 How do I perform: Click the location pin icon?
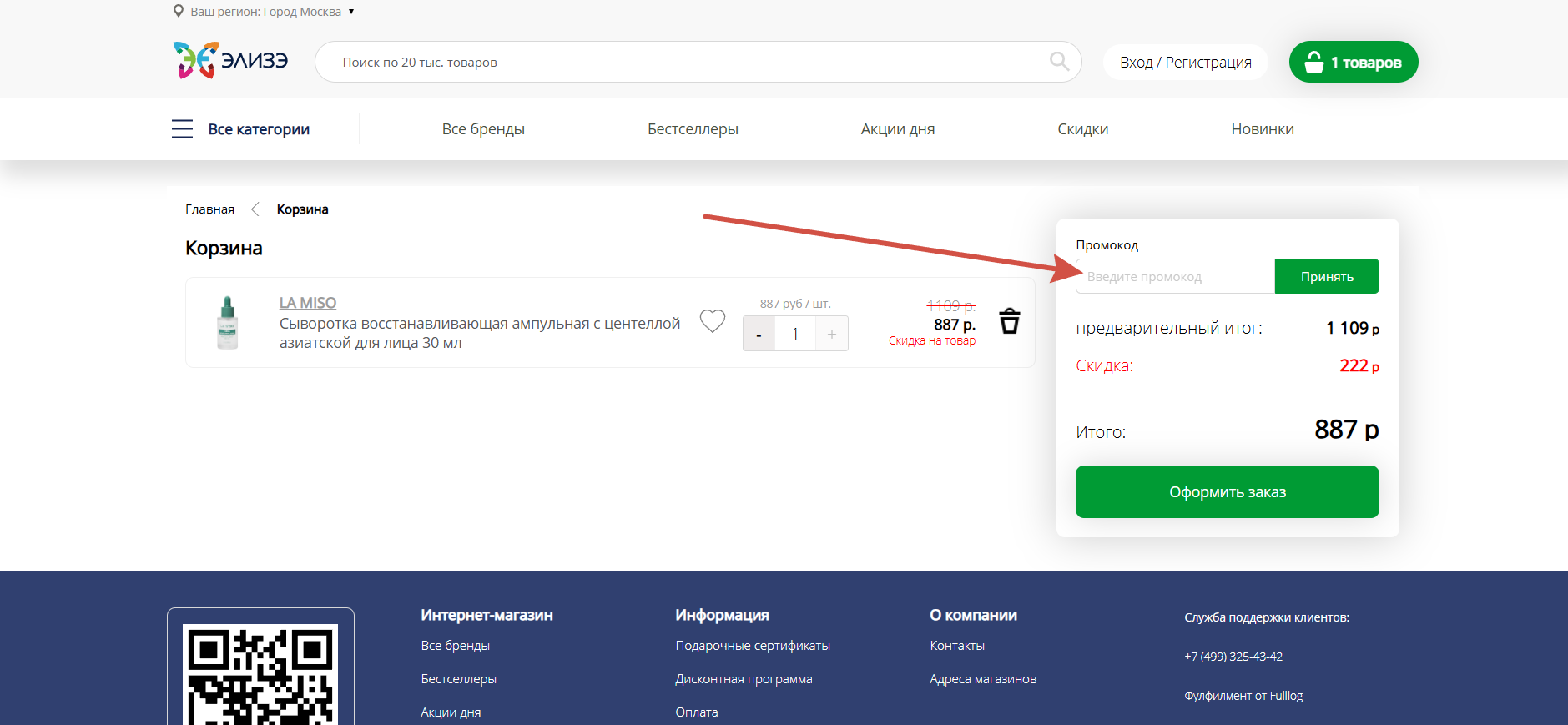pyautogui.click(x=179, y=11)
